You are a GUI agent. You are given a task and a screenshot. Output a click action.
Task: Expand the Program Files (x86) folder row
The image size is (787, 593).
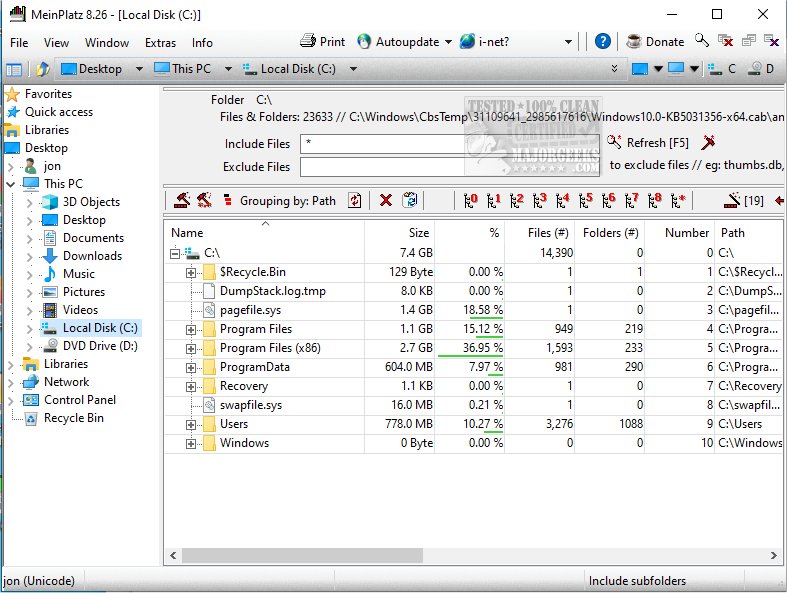click(x=191, y=349)
